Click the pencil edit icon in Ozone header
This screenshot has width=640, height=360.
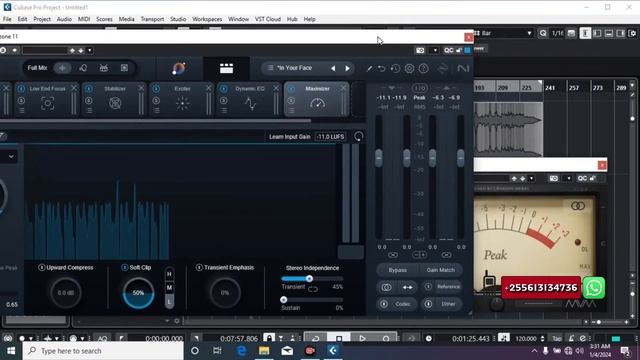point(369,69)
